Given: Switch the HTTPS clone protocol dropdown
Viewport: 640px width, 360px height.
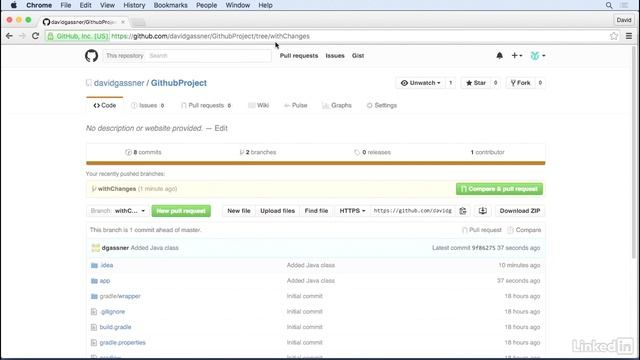Looking at the screenshot, I should [x=352, y=211].
